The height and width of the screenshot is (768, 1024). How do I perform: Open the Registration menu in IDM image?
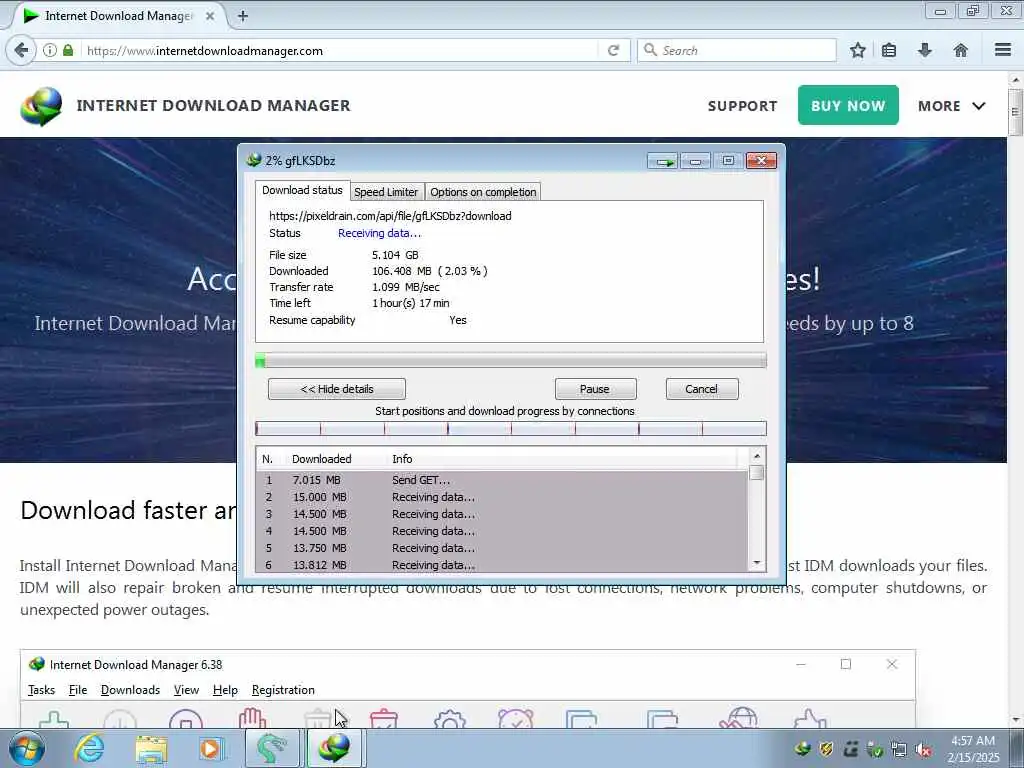click(283, 690)
